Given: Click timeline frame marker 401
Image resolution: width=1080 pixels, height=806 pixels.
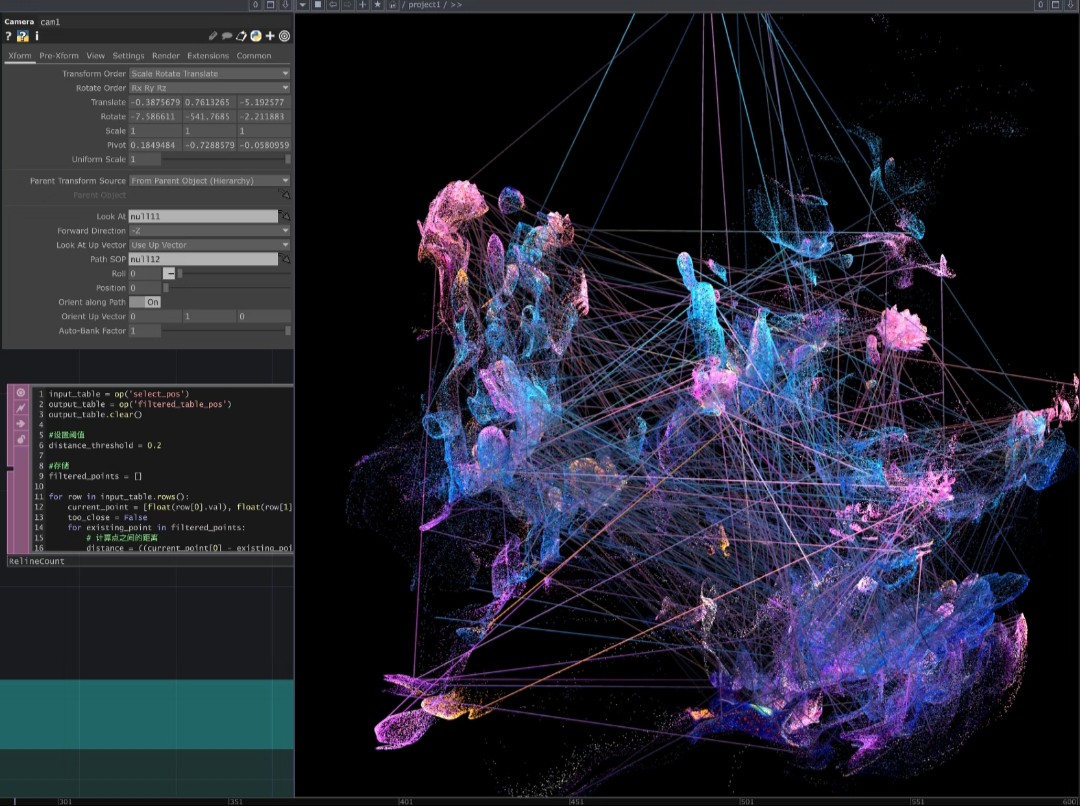Looking at the screenshot, I should tap(406, 801).
